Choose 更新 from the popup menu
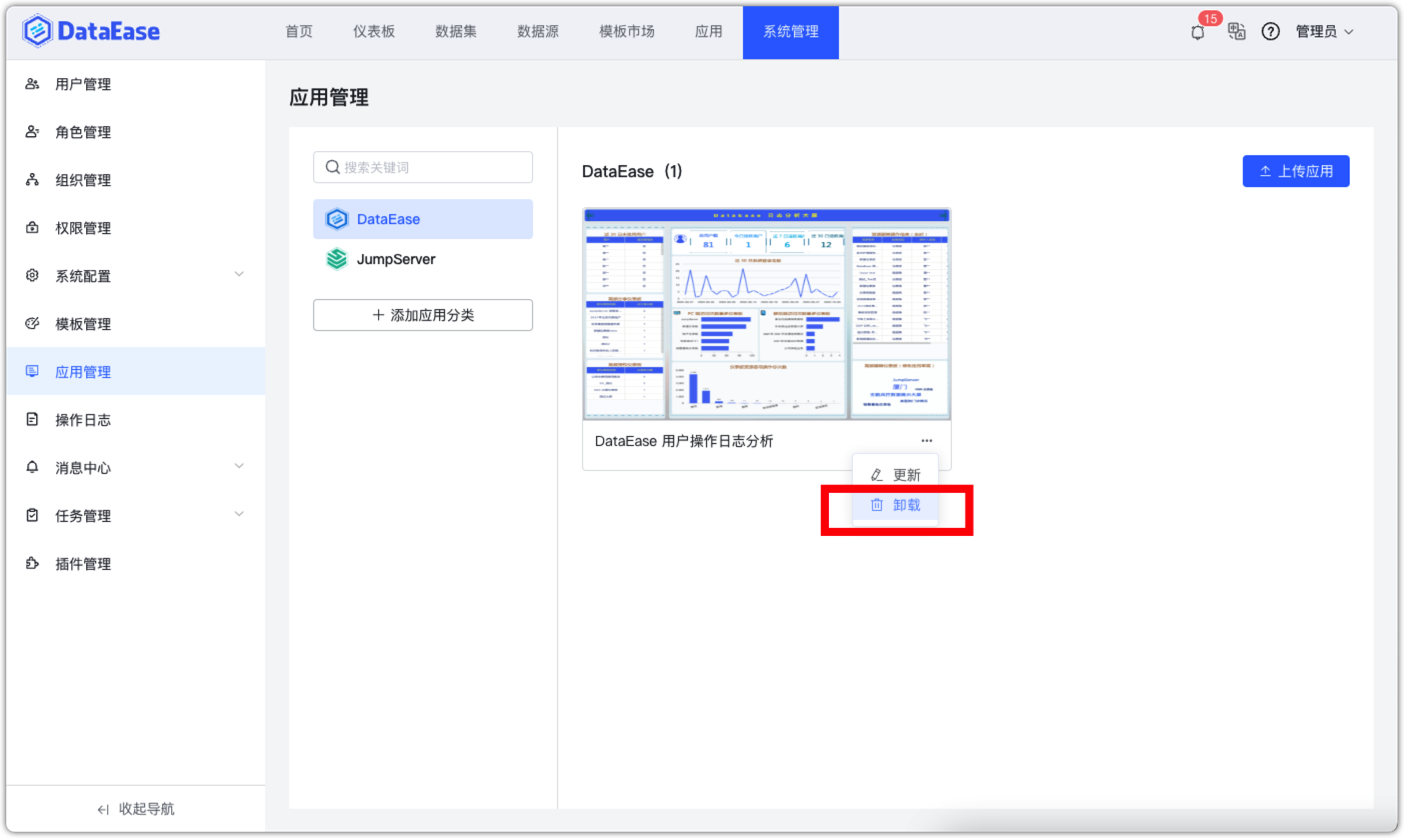This screenshot has width=1404, height=838. tap(895, 475)
